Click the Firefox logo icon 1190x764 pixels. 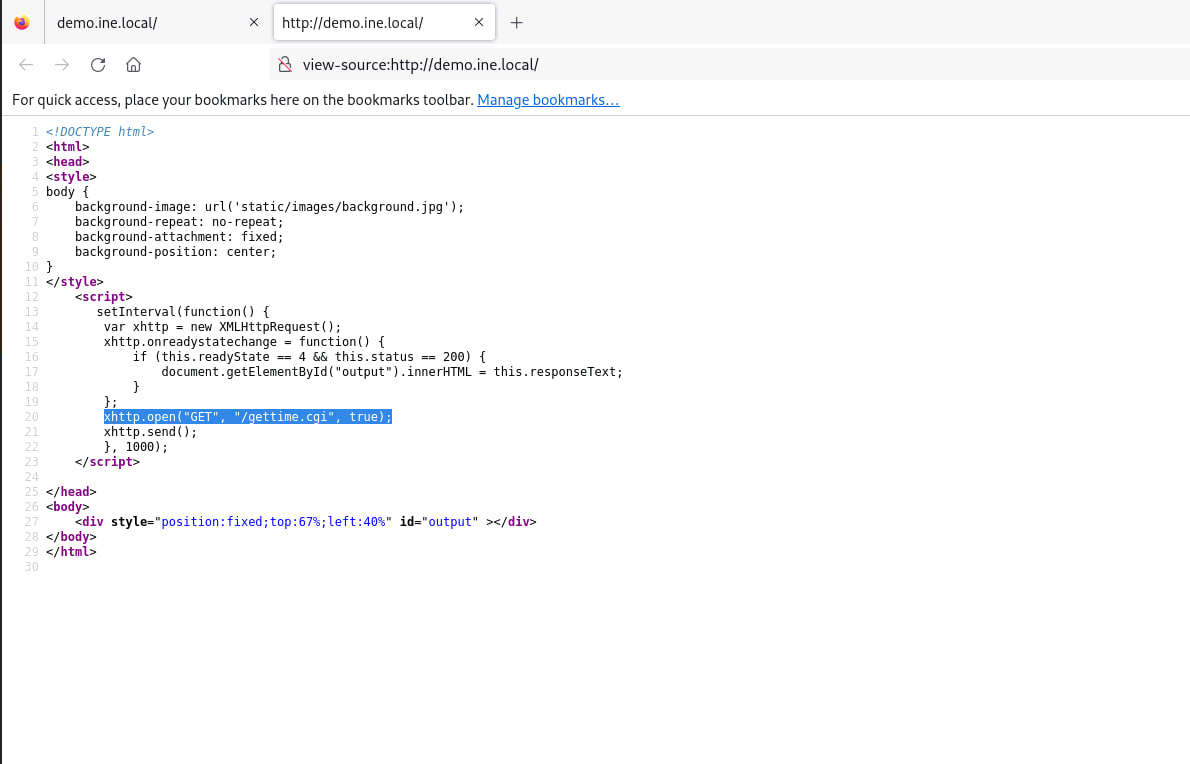click(22, 23)
